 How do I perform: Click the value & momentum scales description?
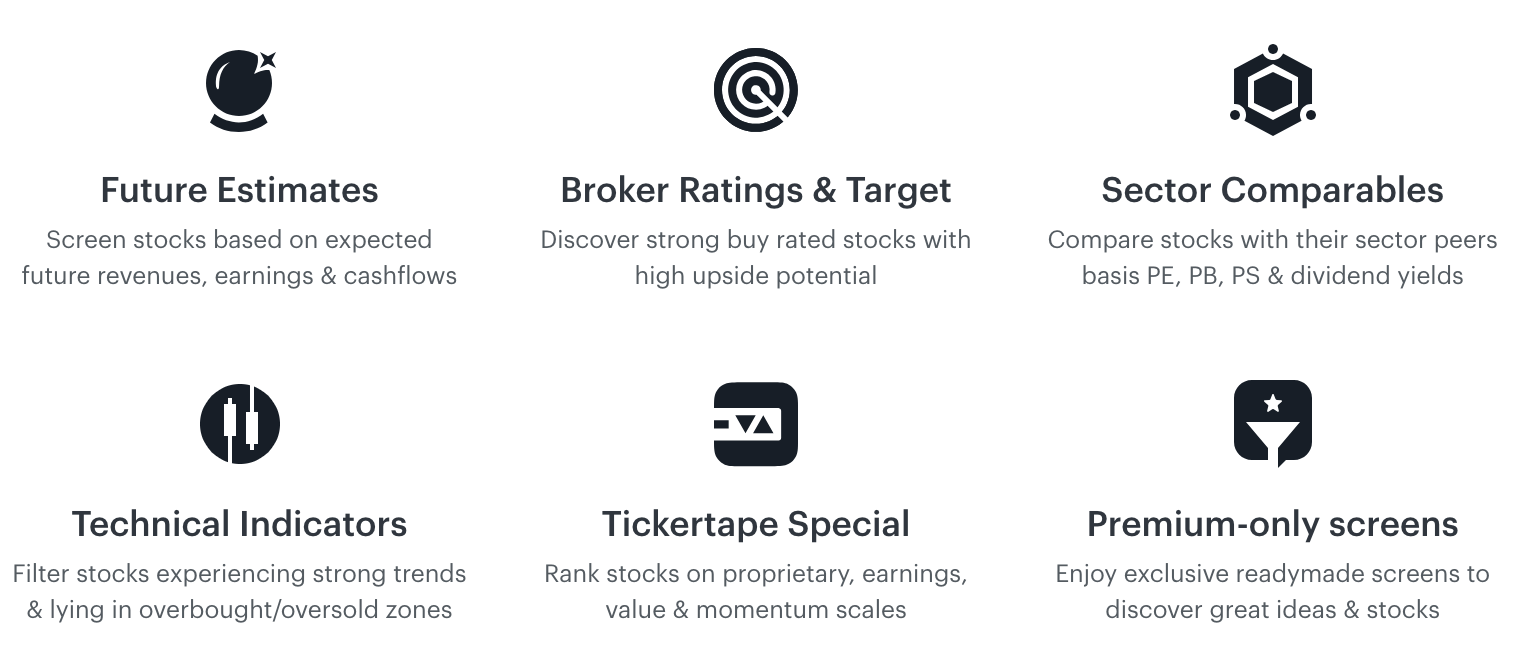(x=756, y=592)
